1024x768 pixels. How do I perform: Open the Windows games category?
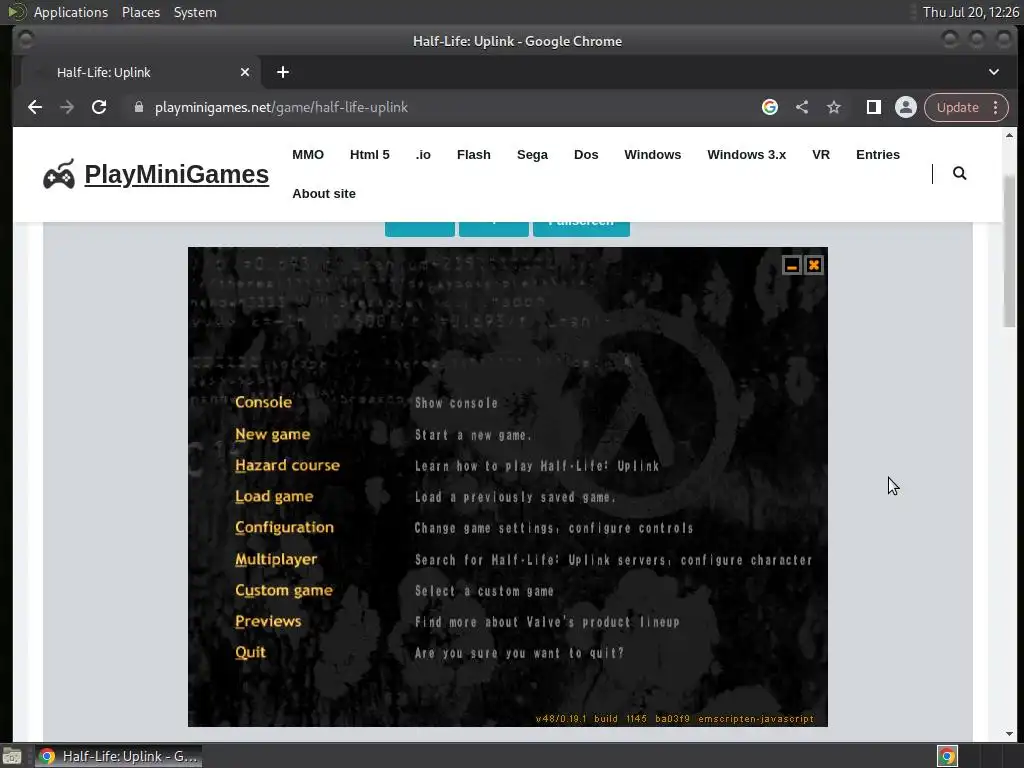point(652,155)
